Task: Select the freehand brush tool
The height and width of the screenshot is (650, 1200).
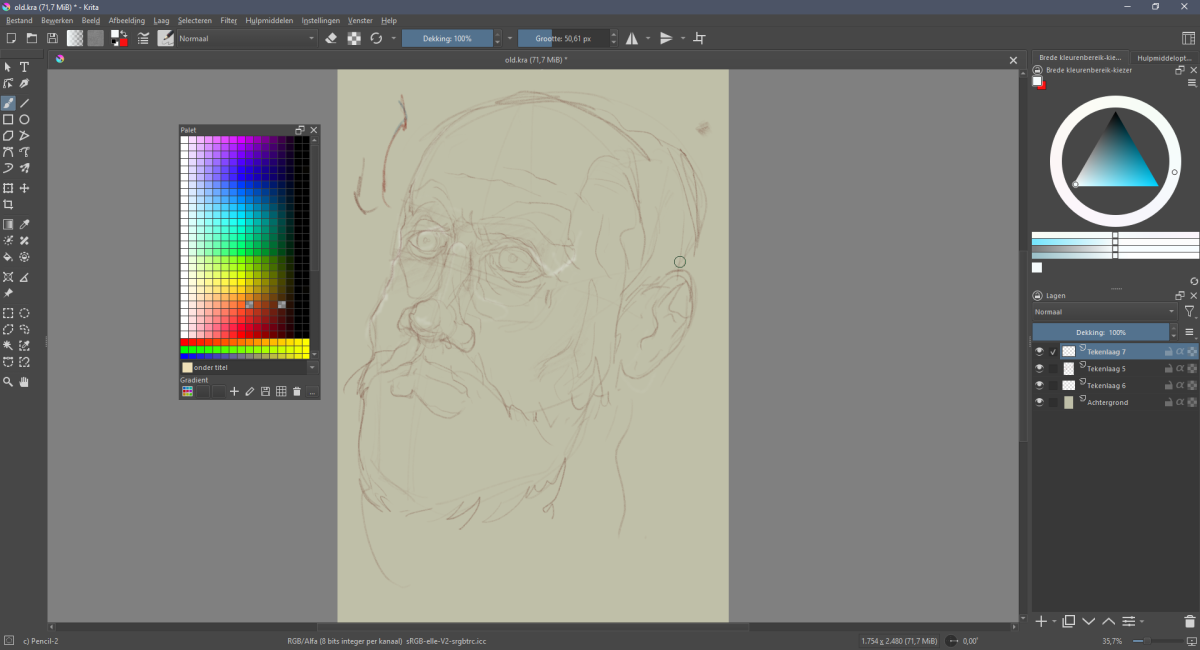Action: [x=8, y=103]
